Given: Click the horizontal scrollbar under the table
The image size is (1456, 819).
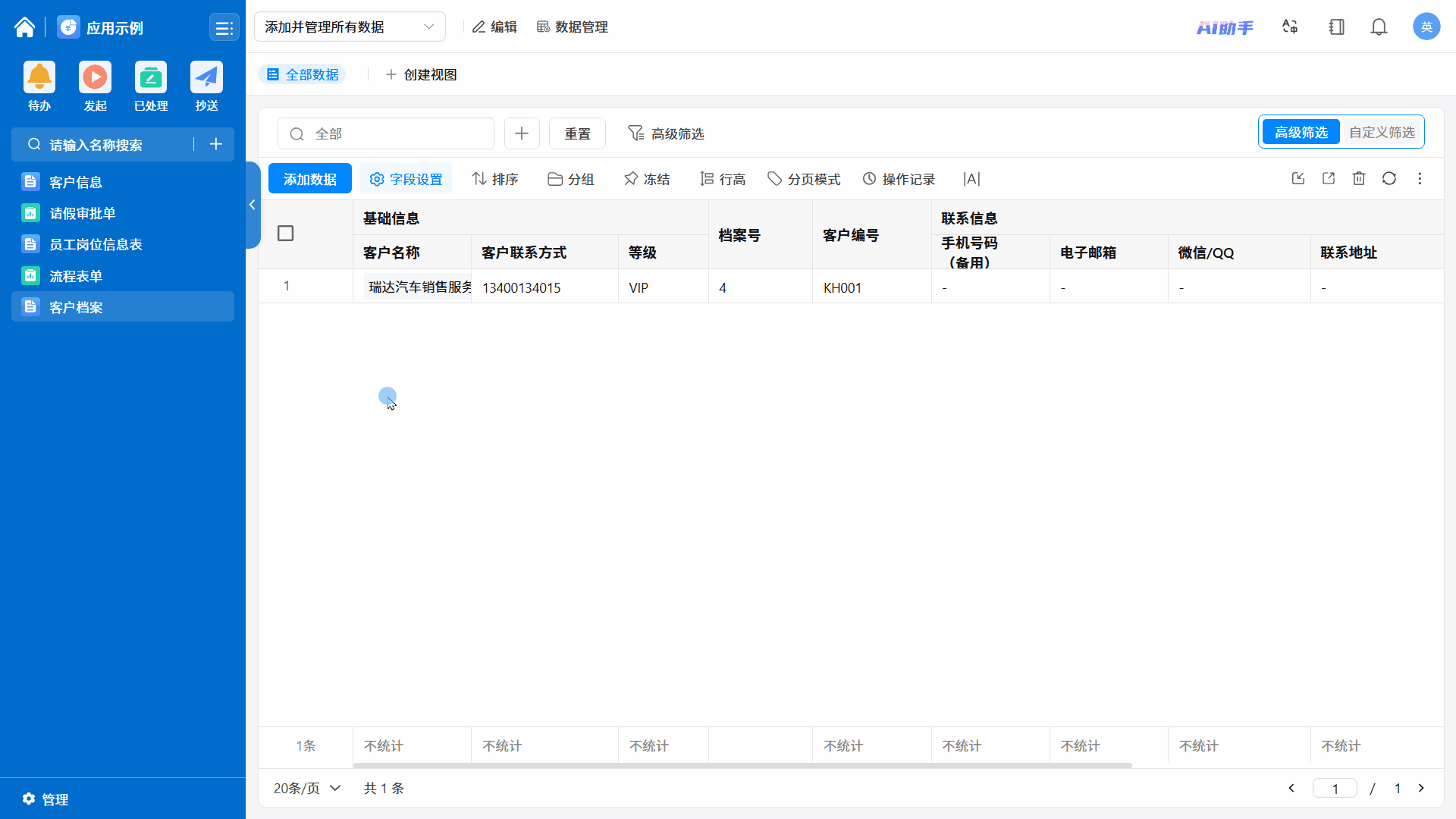Looking at the screenshot, I should (x=743, y=765).
